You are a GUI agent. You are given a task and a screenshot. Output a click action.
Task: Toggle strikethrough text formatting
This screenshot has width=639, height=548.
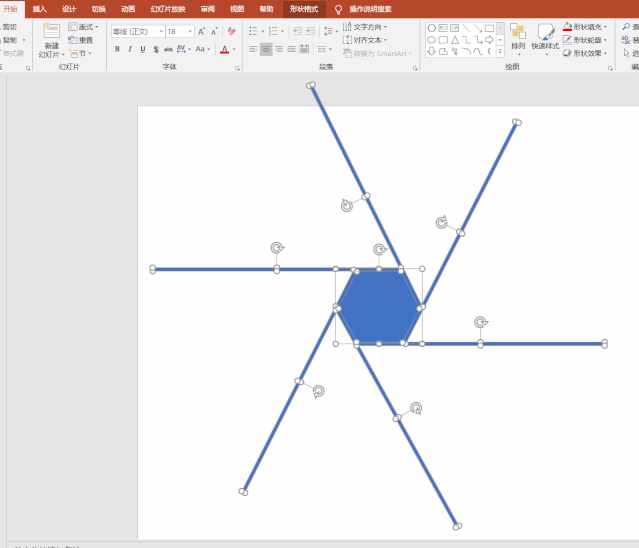(x=156, y=49)
